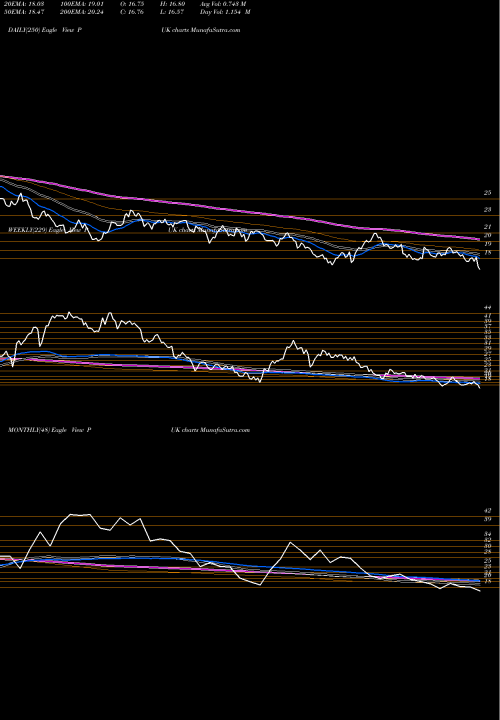Click the high price H: value

[x=173, y=4]
